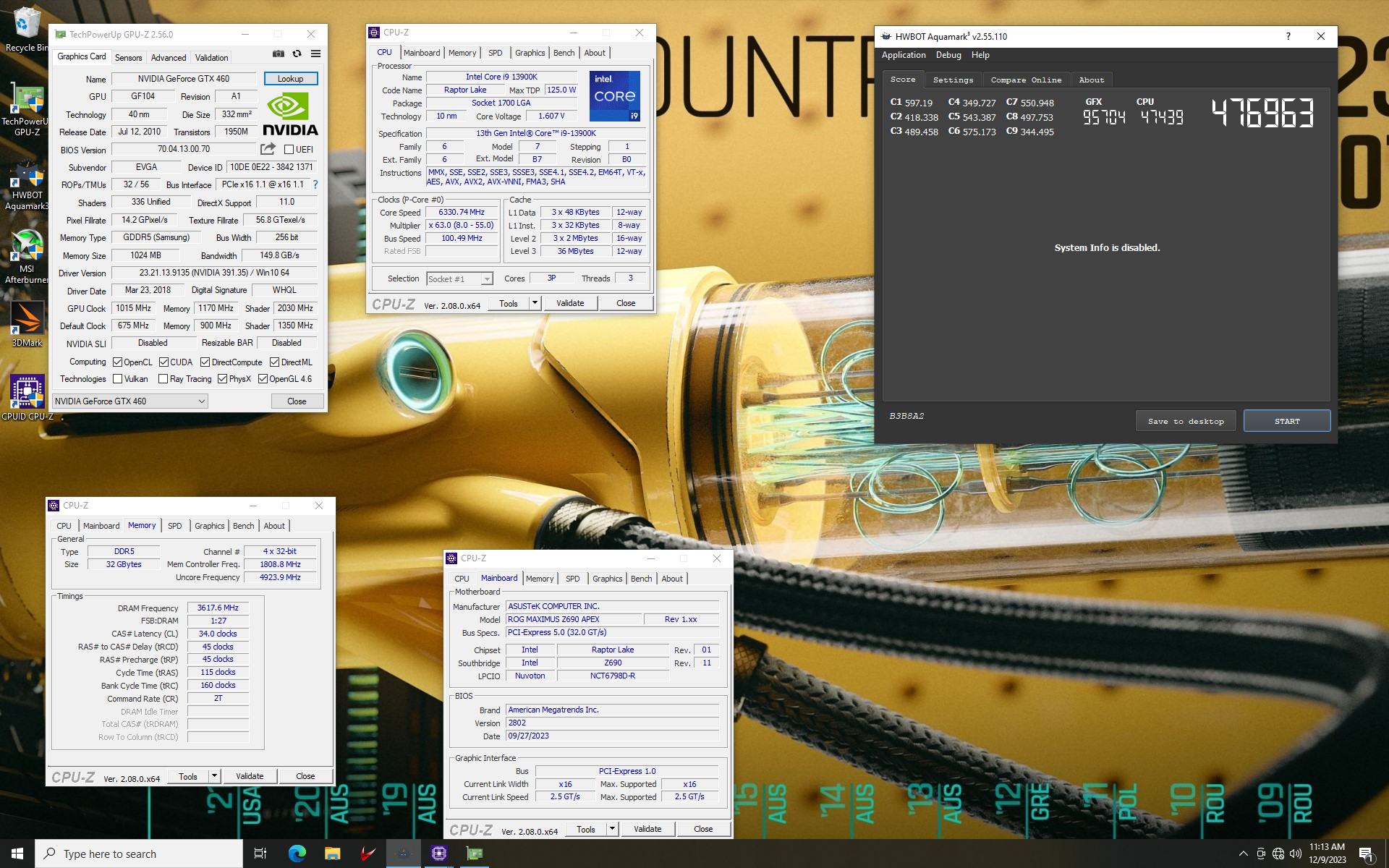Image resolution: width=1389 pixels, height=868 pixels.
Task: Click the volume tray icon
Action: [1296, 854]
